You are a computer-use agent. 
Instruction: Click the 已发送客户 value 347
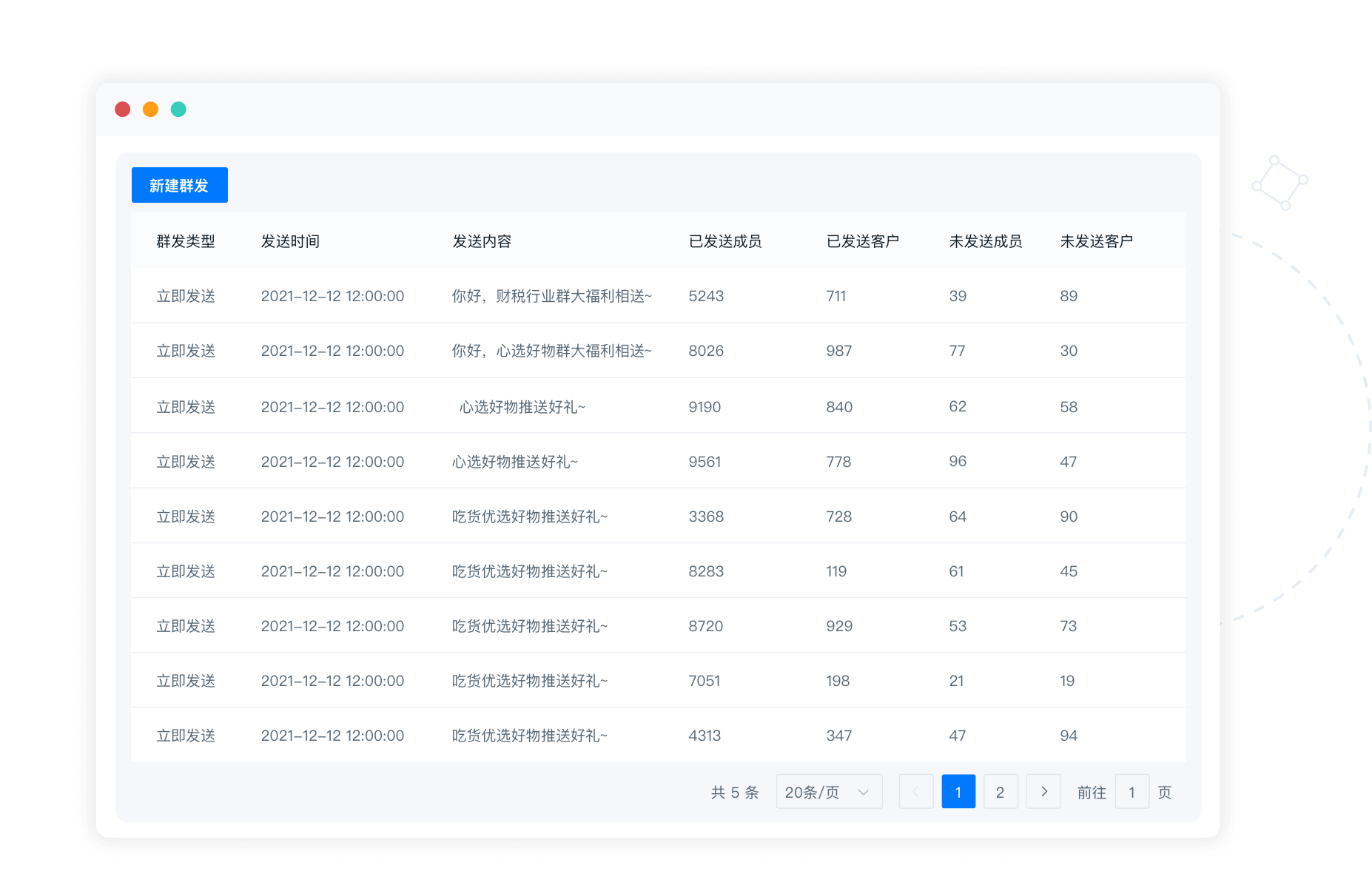(839, 736)
